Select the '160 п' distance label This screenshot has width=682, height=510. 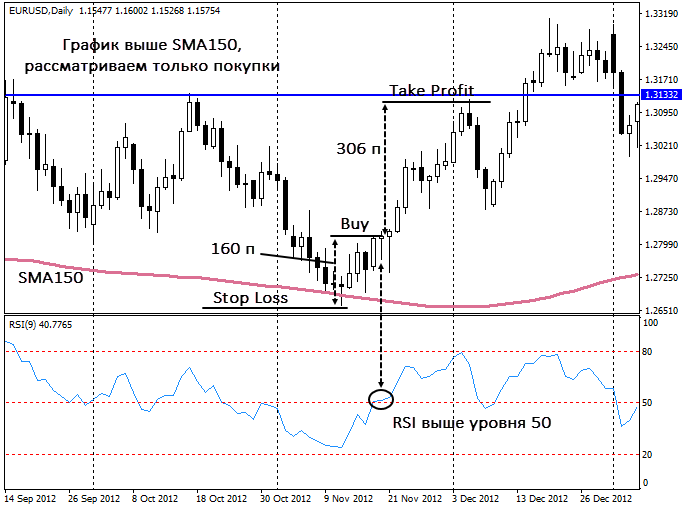(x=233, y=249)
